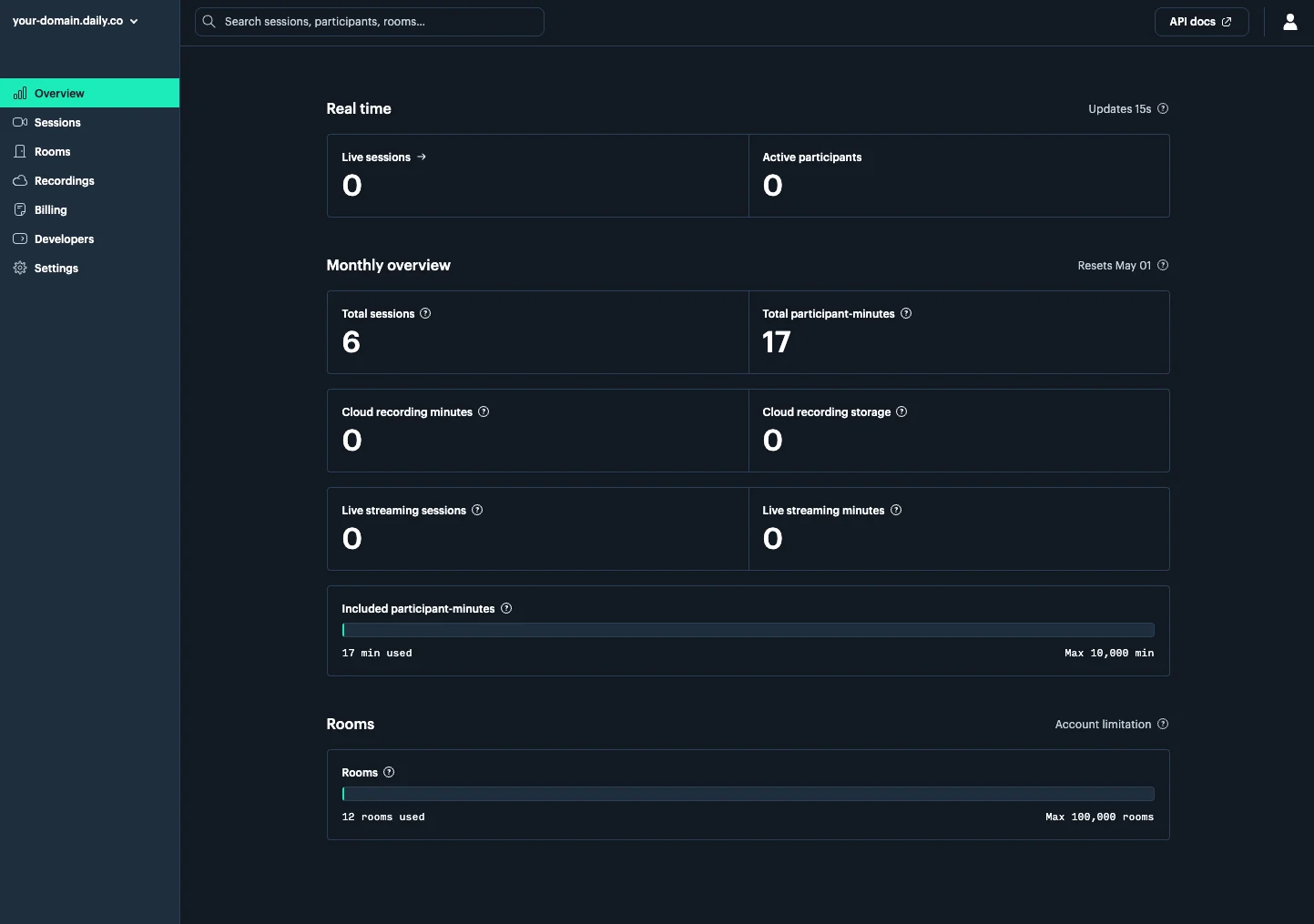Click the Included participant-minutes progress bar
The image size is (1314, 924).
(x=748, y=630)
